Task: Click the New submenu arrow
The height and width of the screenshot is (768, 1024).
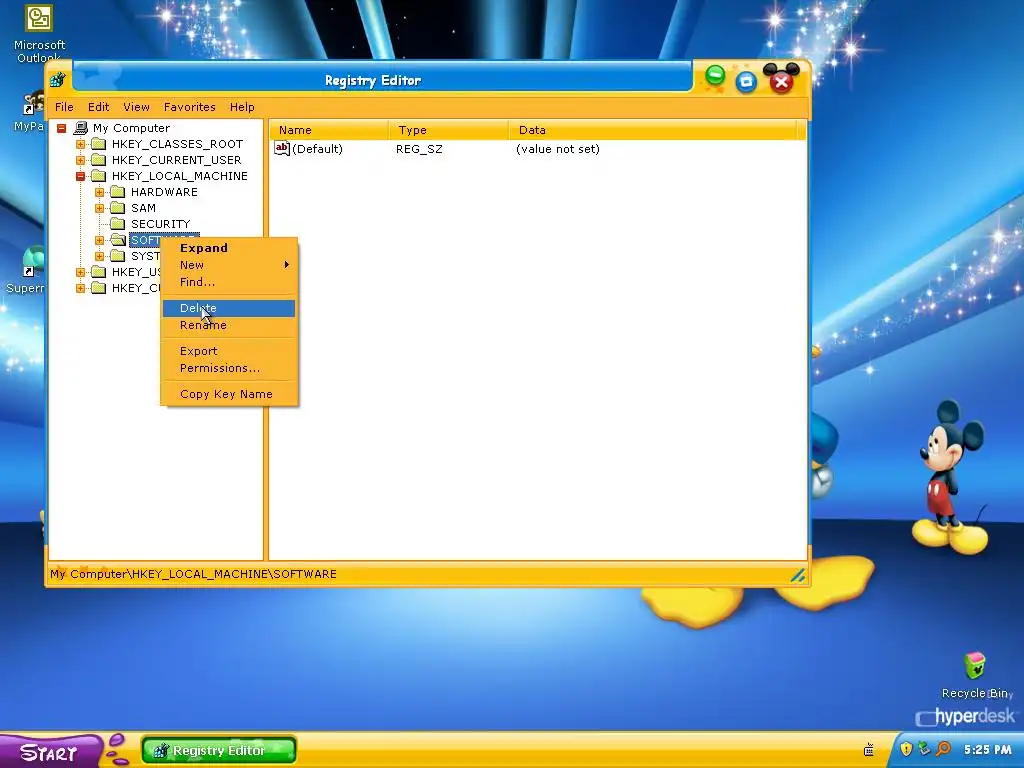Action: 287,264
